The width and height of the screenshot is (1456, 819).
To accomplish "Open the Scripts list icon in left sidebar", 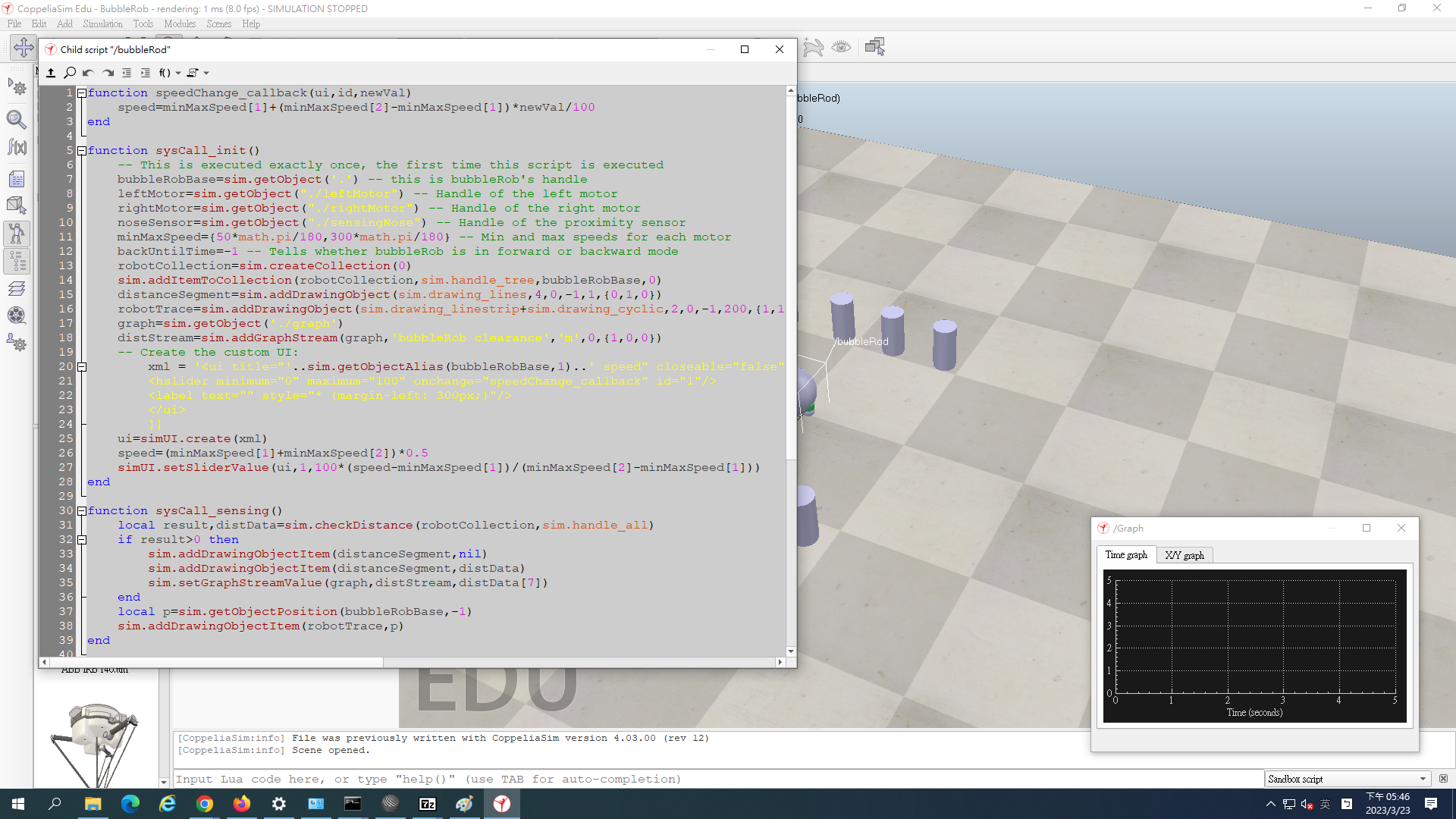I will pyautogui.click(x=17, y=180).
